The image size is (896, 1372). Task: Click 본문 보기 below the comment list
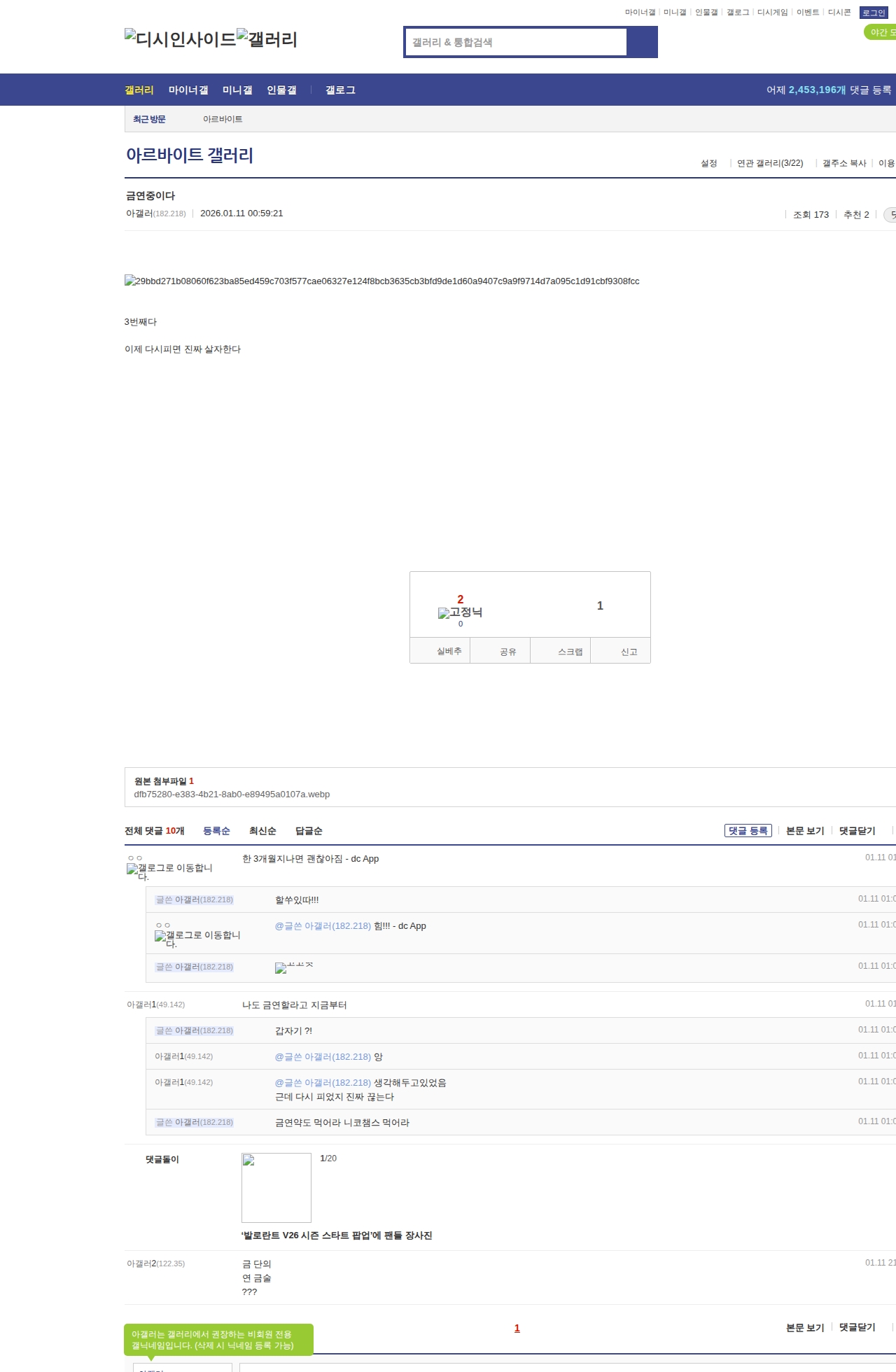pyautogui.click(x=805, y=1327)
